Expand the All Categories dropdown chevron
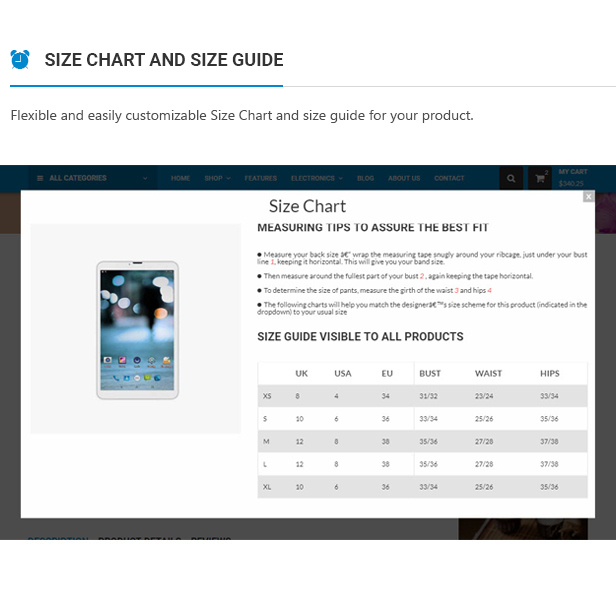This screenshot has width=616, height=610. 145,178
